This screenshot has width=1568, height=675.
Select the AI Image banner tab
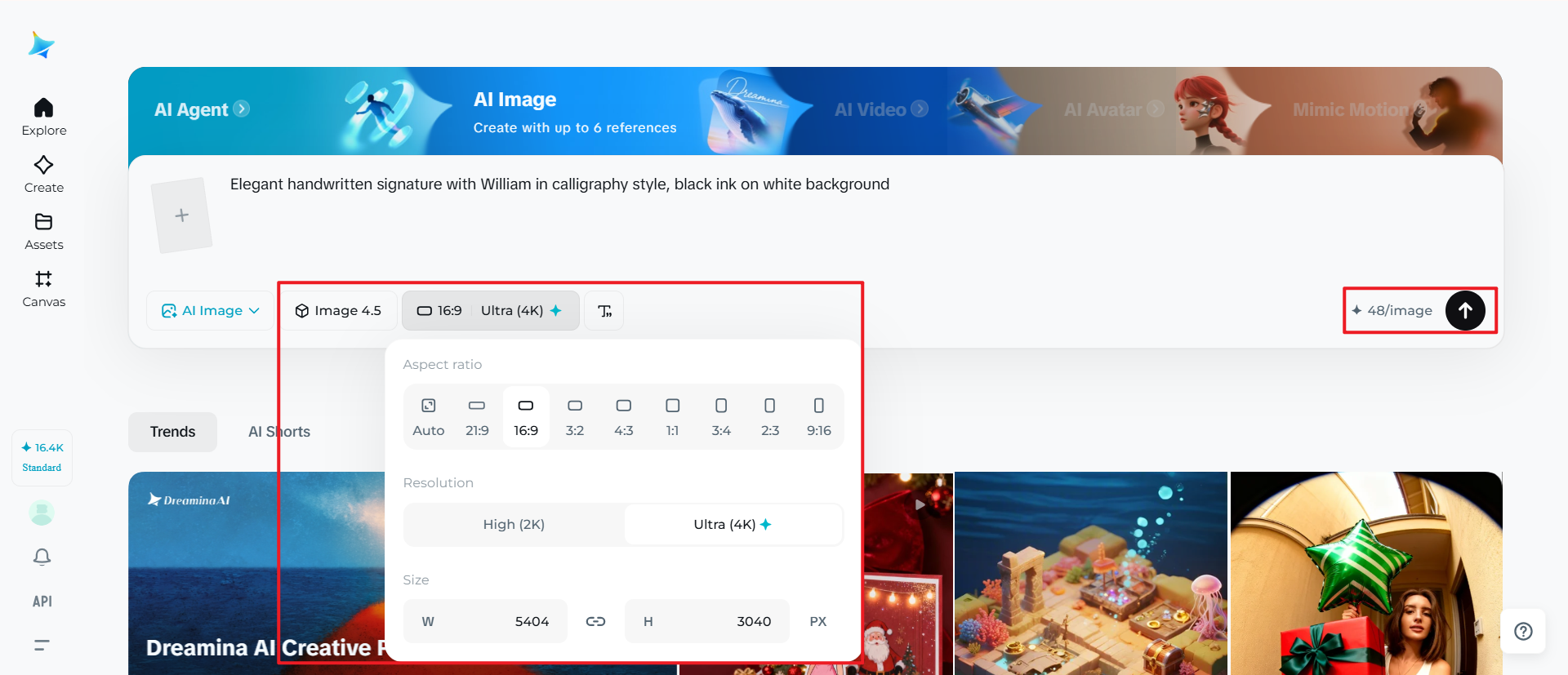[x=575, y=111]
